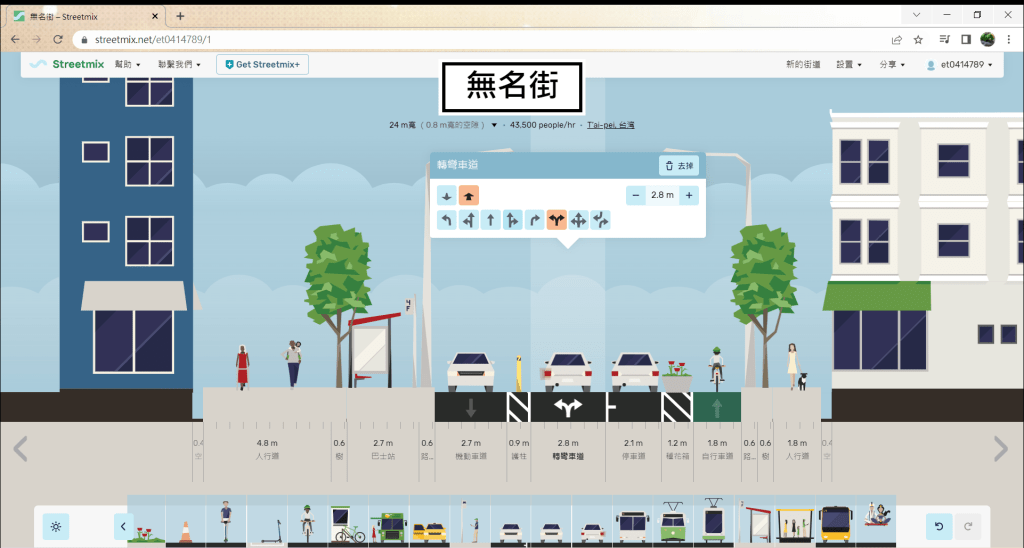Image resolution: width=1024 pixels, height=548 pixels.
Task: Open the 設置 settings dropdown
Action: pyautogui.click(x=849, y=65)
